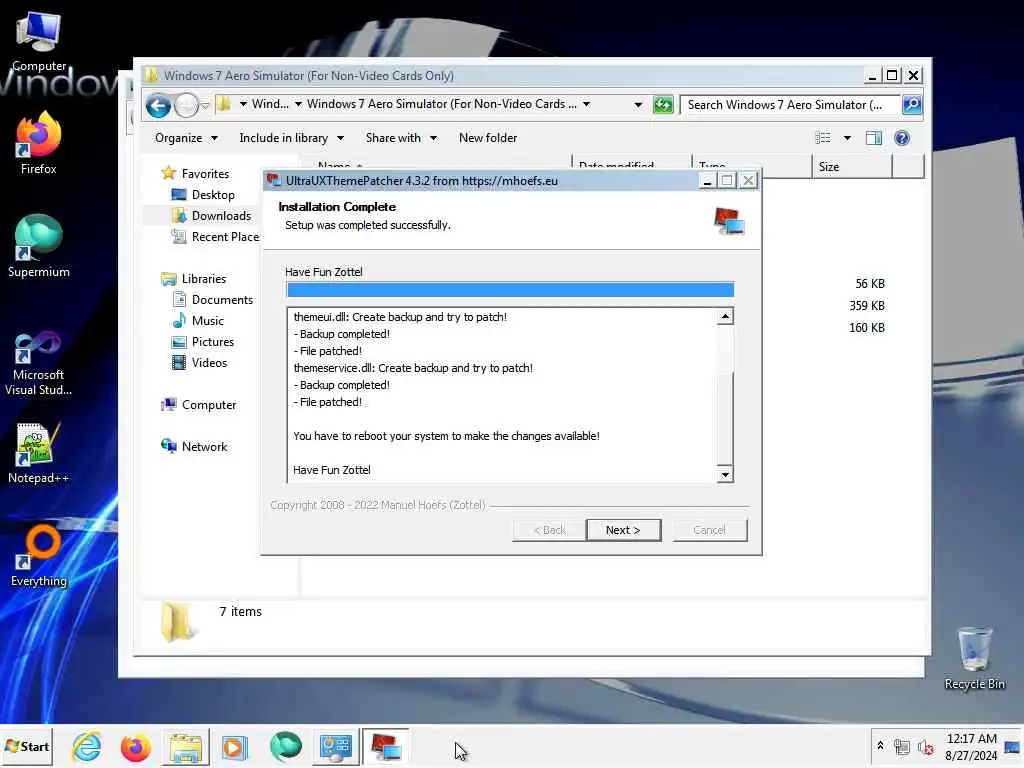The image size is (1024, 768).
Task: Open the Organize menu
Action: (x=186, y=138)
